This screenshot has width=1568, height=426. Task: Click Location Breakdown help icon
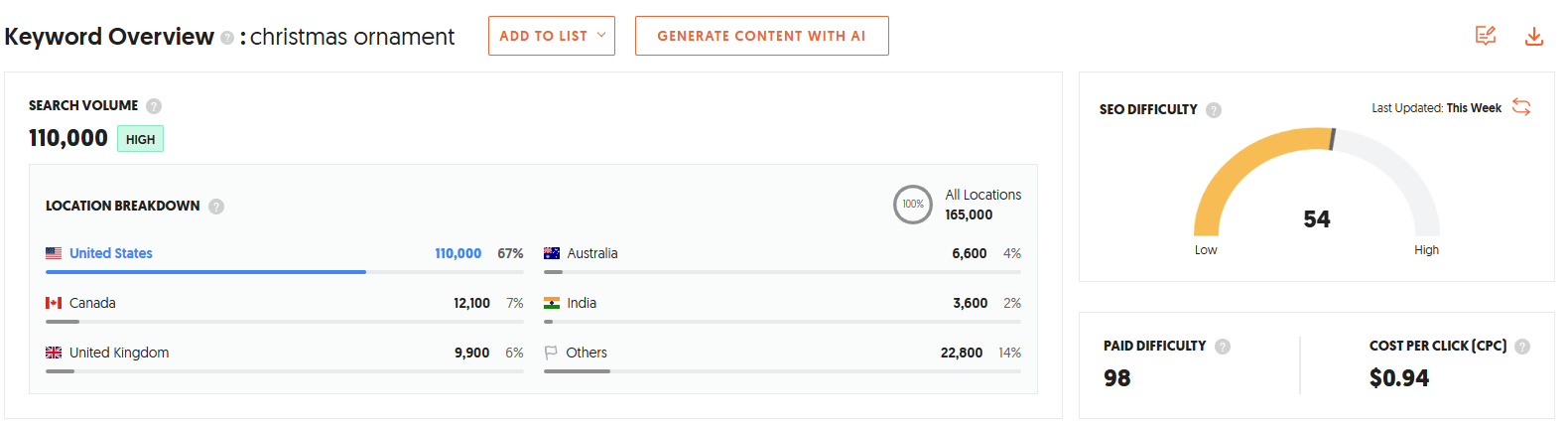click(216, 207)
